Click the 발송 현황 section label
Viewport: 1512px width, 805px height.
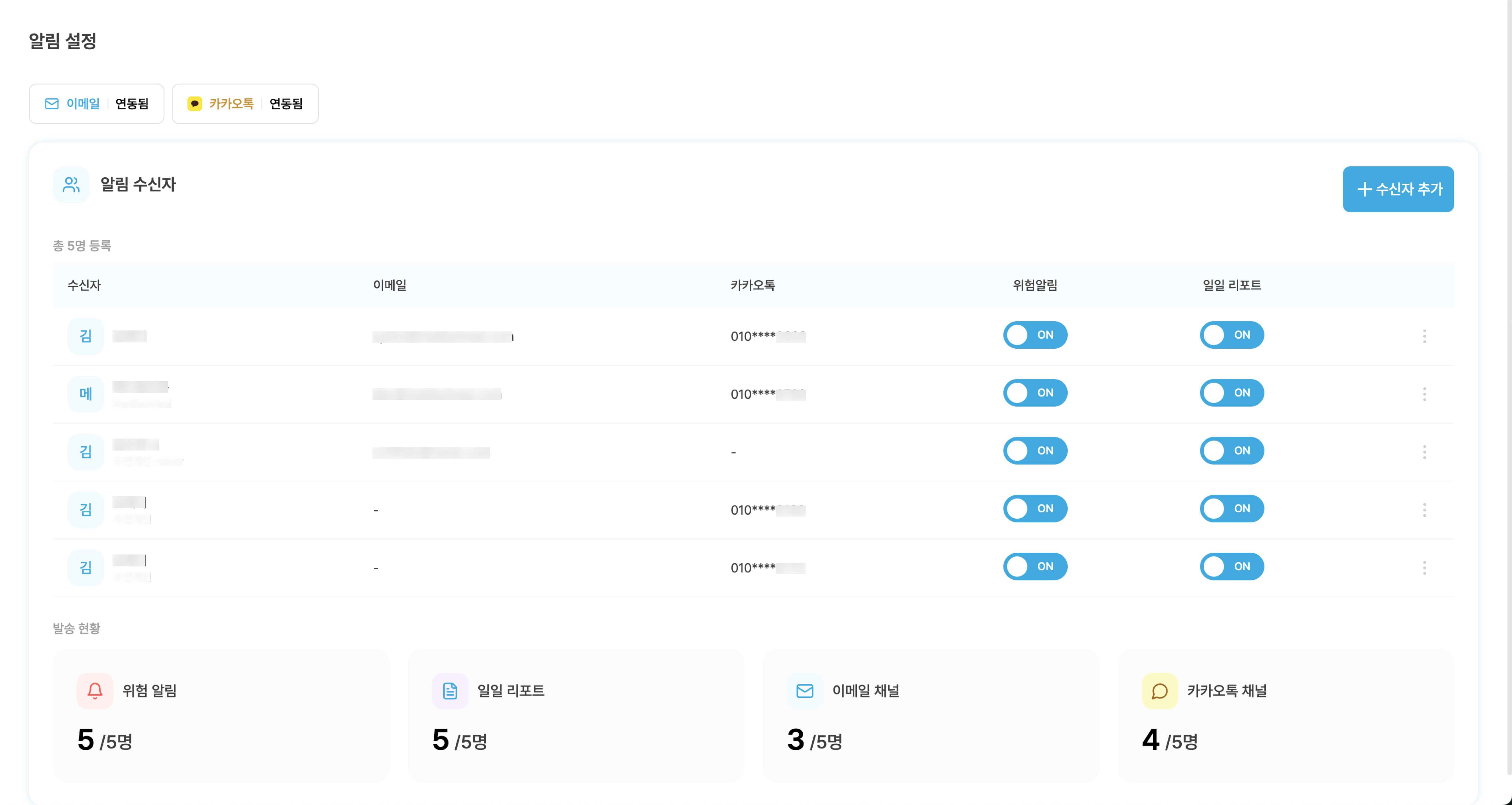click(x=76, y=628)
